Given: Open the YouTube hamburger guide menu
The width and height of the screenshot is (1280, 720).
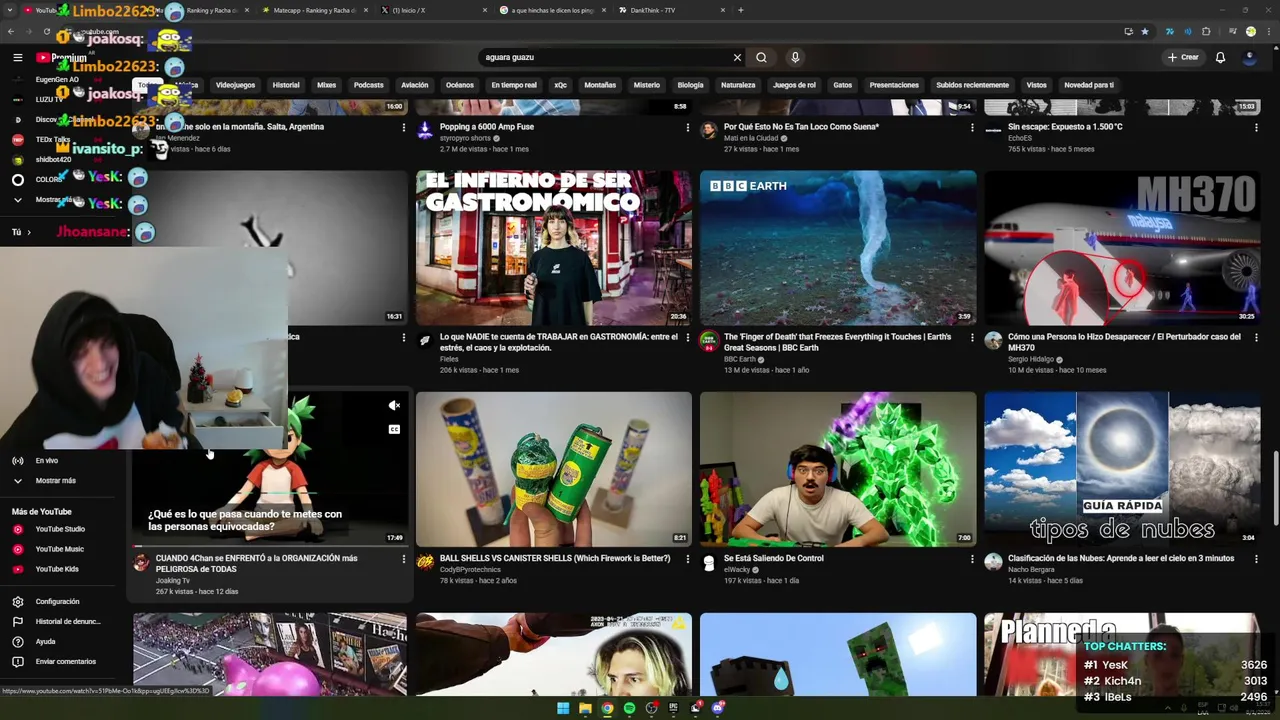Looking at the screenshot, I should point(17,58).
